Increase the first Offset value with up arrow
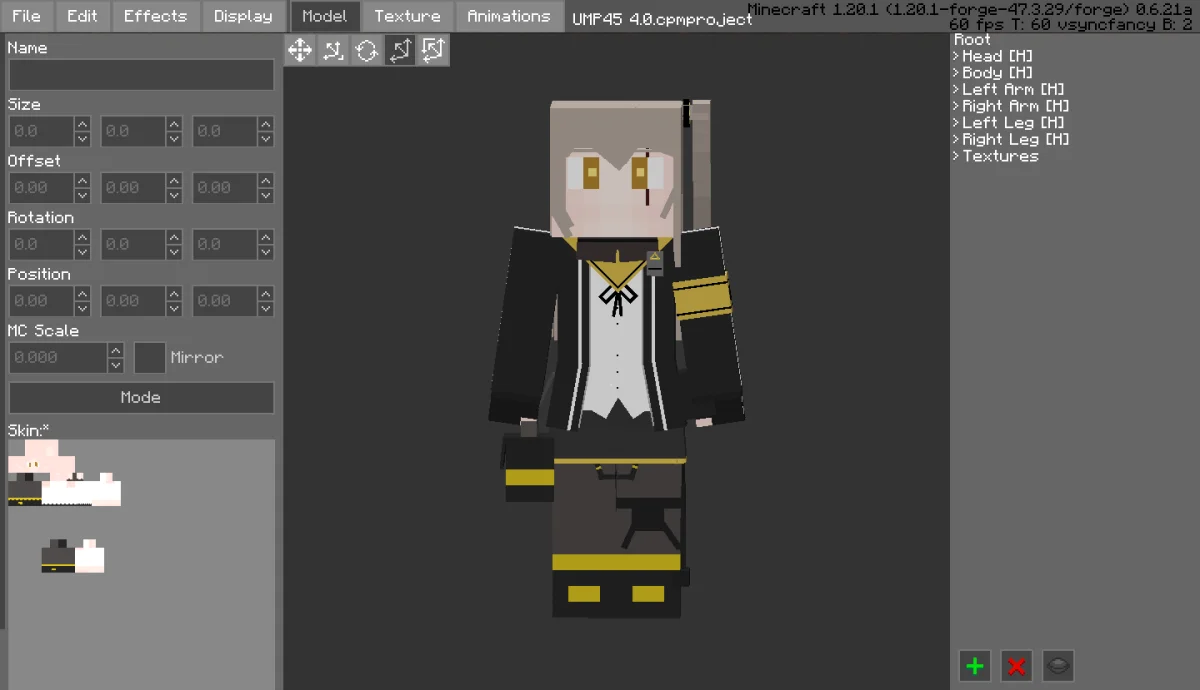The width and height of the screenshot is (1200, 690). [82, 180]
